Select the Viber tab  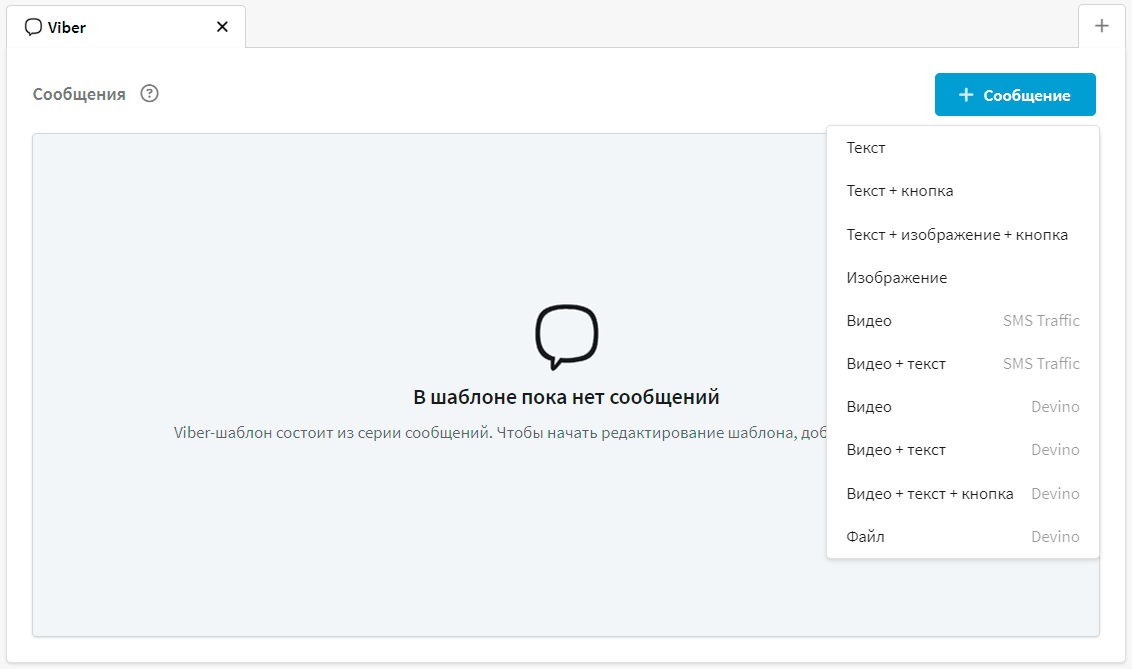[x=126, y=27]
